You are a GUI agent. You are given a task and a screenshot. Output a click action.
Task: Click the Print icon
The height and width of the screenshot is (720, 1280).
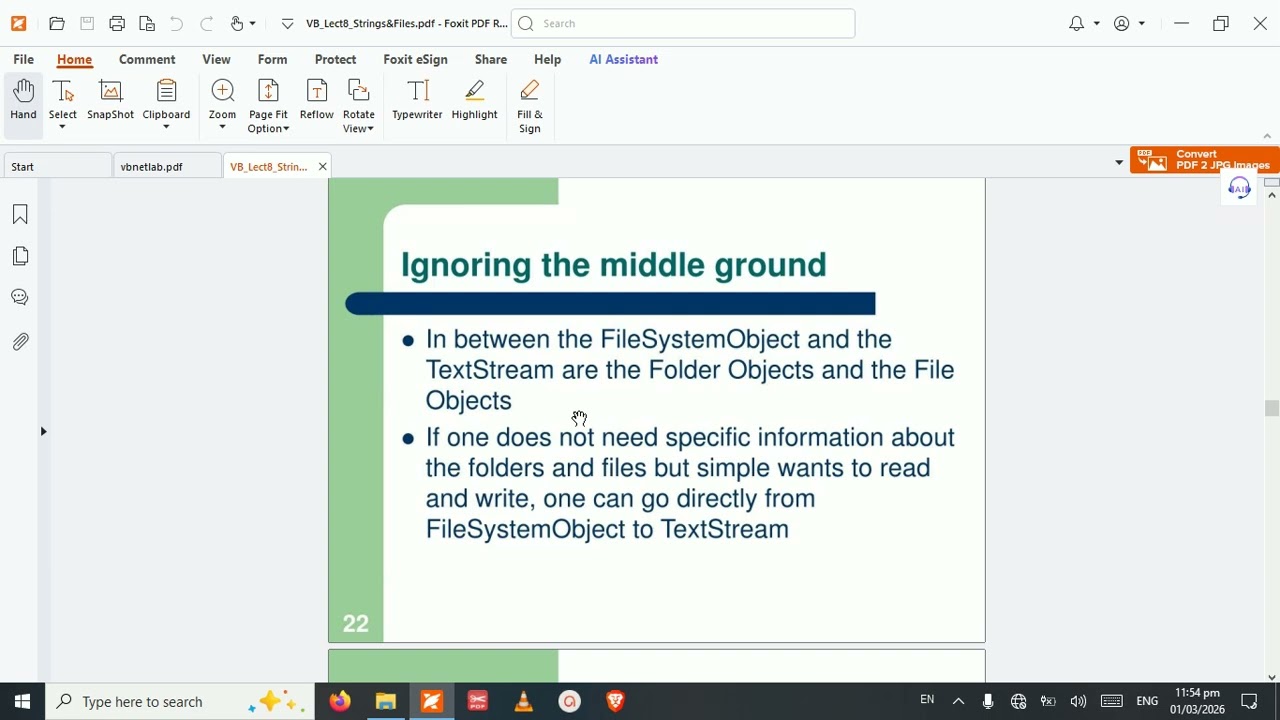[117, 23]
